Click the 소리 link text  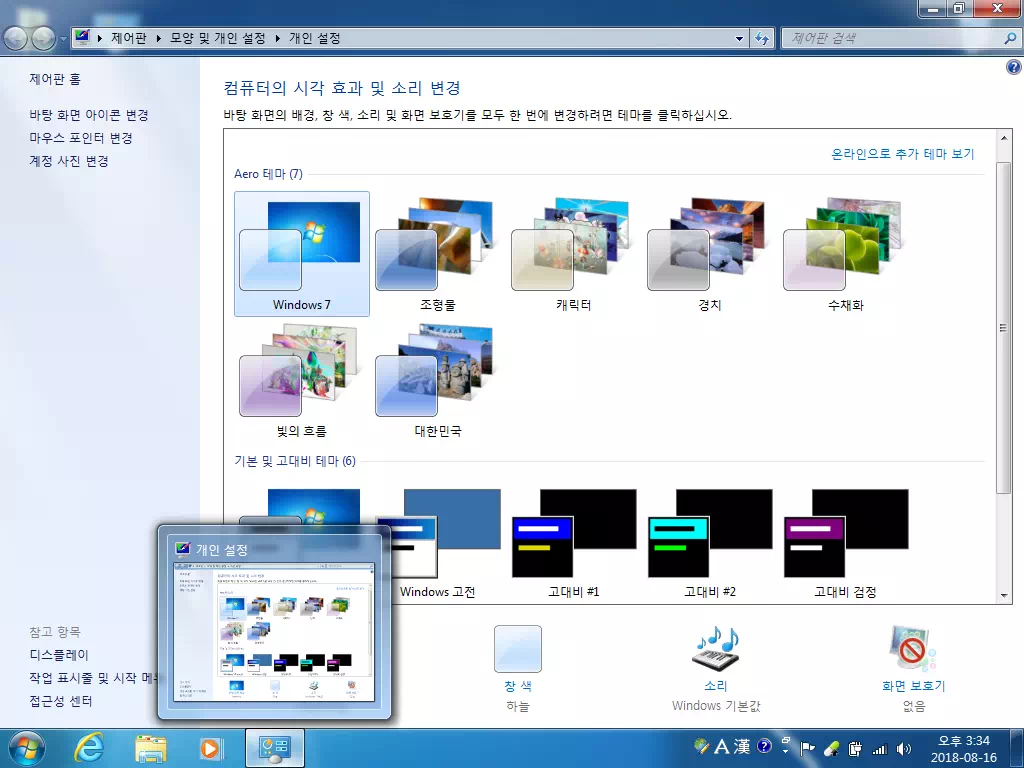click(x=716, y=686)
